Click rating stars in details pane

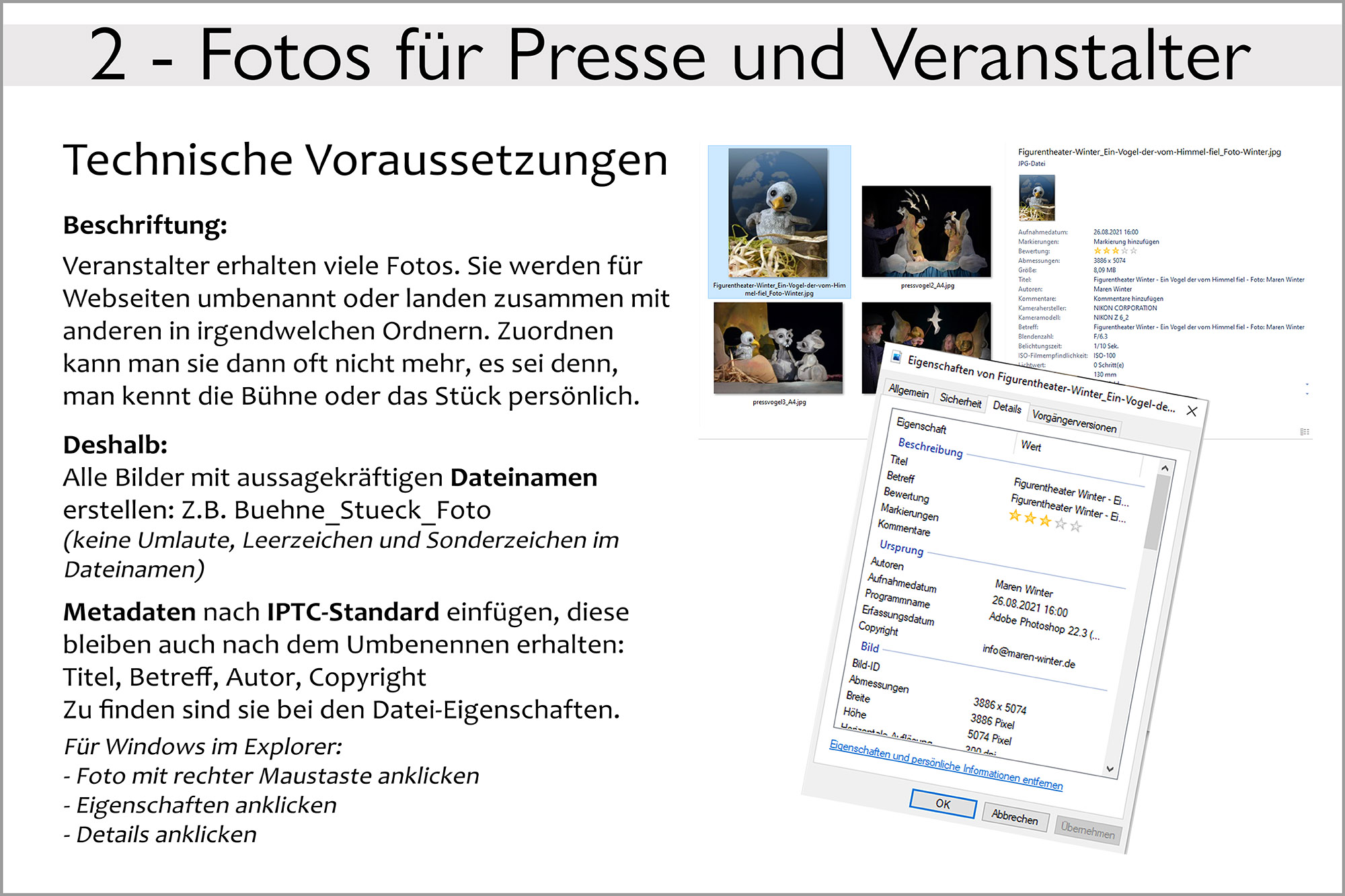coord(1114,251)
